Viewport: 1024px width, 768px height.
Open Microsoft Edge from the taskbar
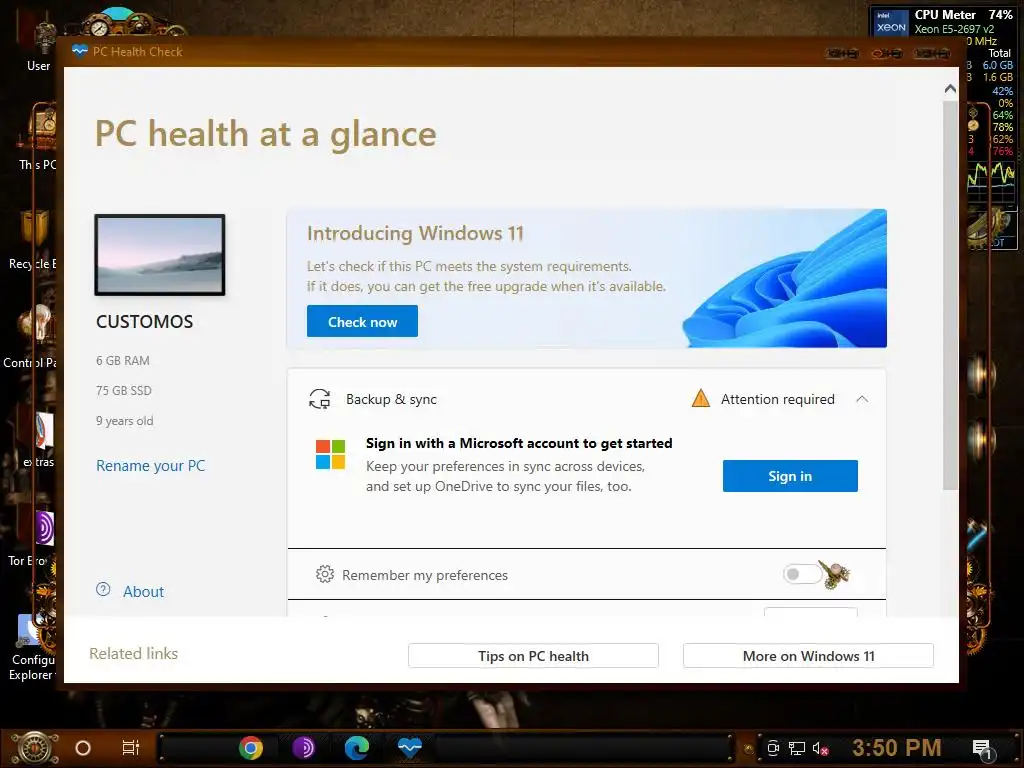(x=357, y=748)
